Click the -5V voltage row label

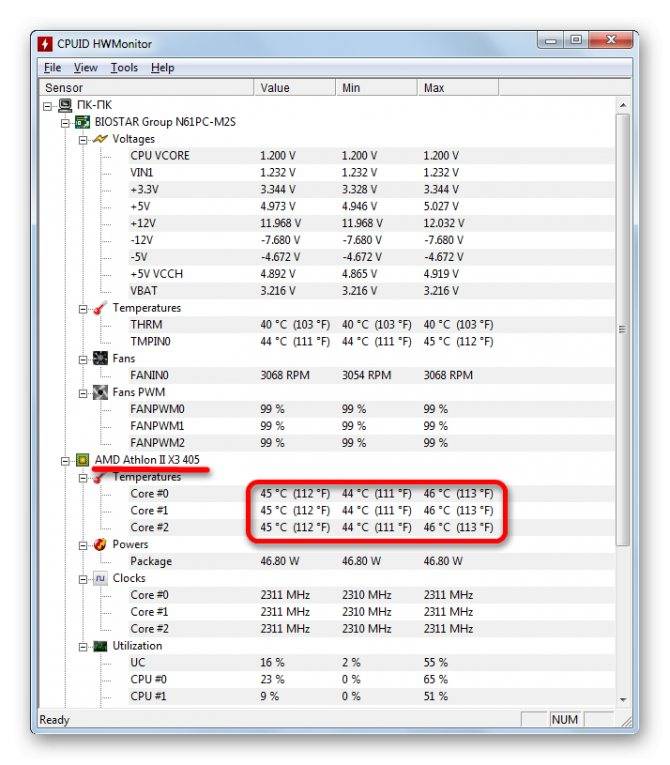pos(139,257)
